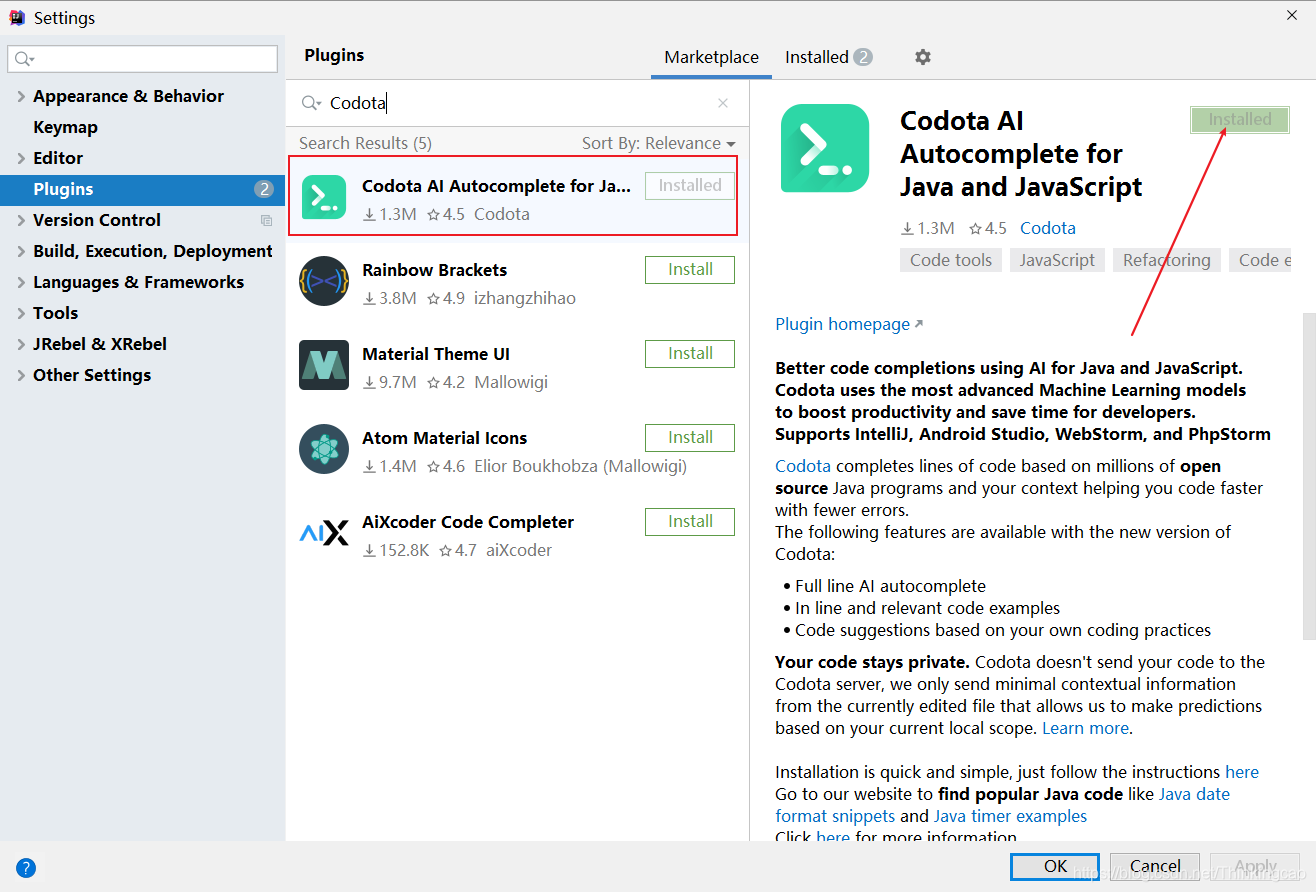1316x892 pixels.
Task: Clear the plugin search field
Action: click(723, 103)
